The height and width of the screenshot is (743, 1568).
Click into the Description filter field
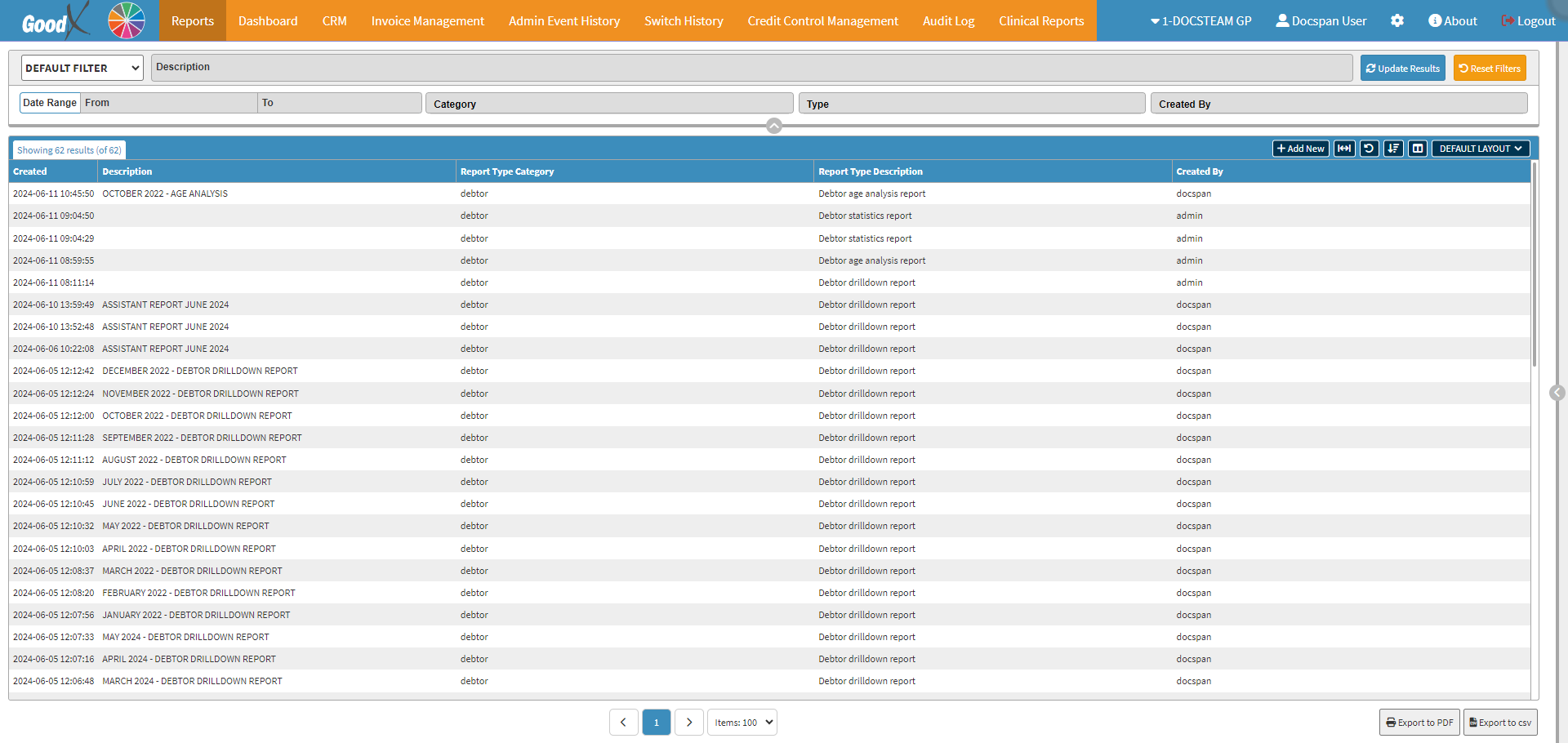pyautogui.click(x=751, y=68)
